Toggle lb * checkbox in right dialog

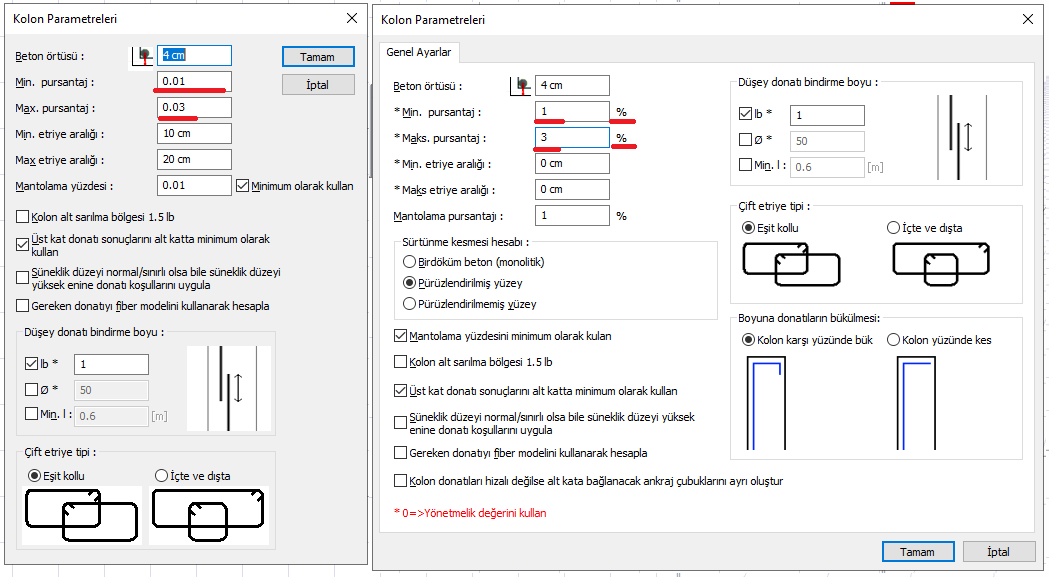pyautogui.click(x=745, y=114)
